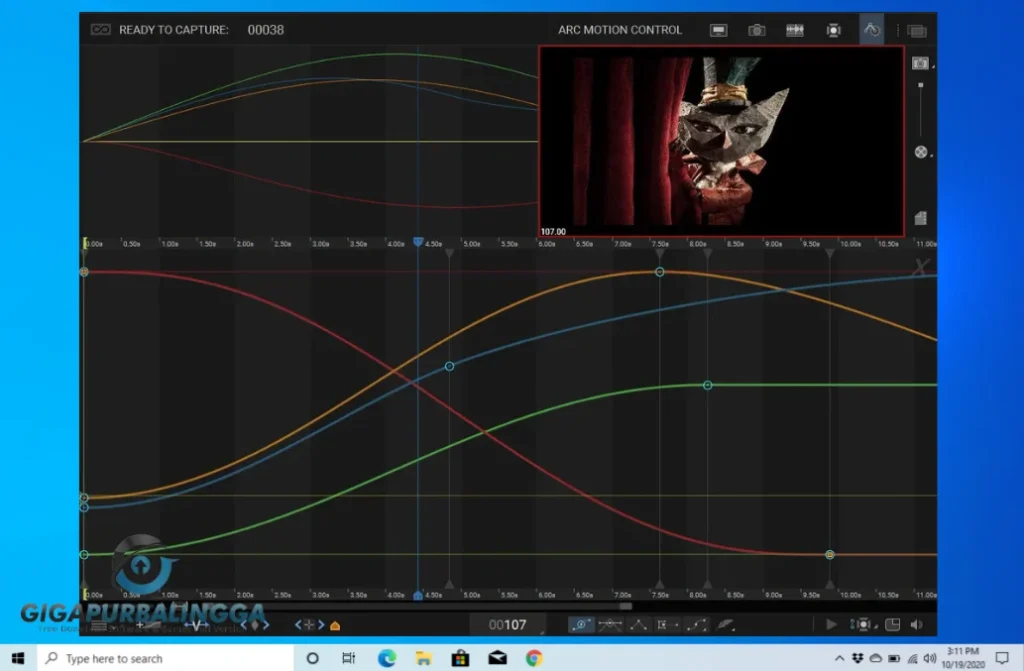
Task: Click the stacked windows icon at top right
Action: coord(916,31)
